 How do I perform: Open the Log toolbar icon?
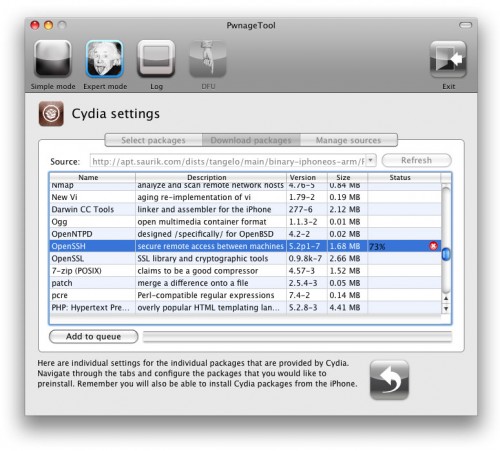(x=156, y=59)
